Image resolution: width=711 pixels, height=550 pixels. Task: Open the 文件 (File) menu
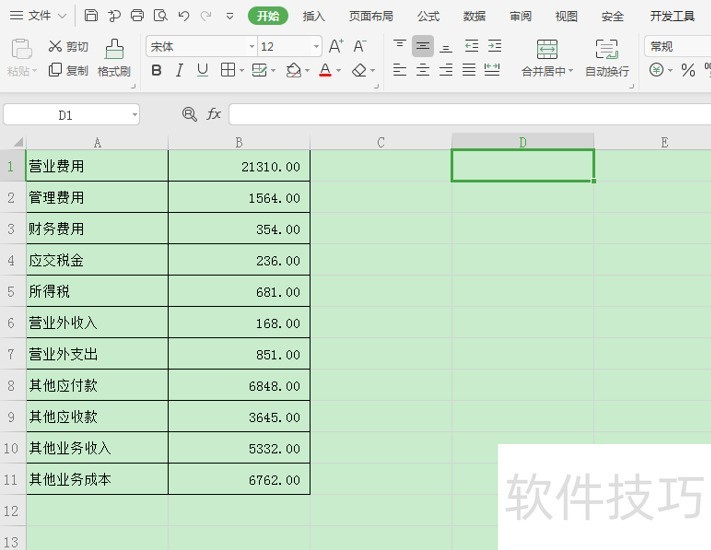point(38,16)
